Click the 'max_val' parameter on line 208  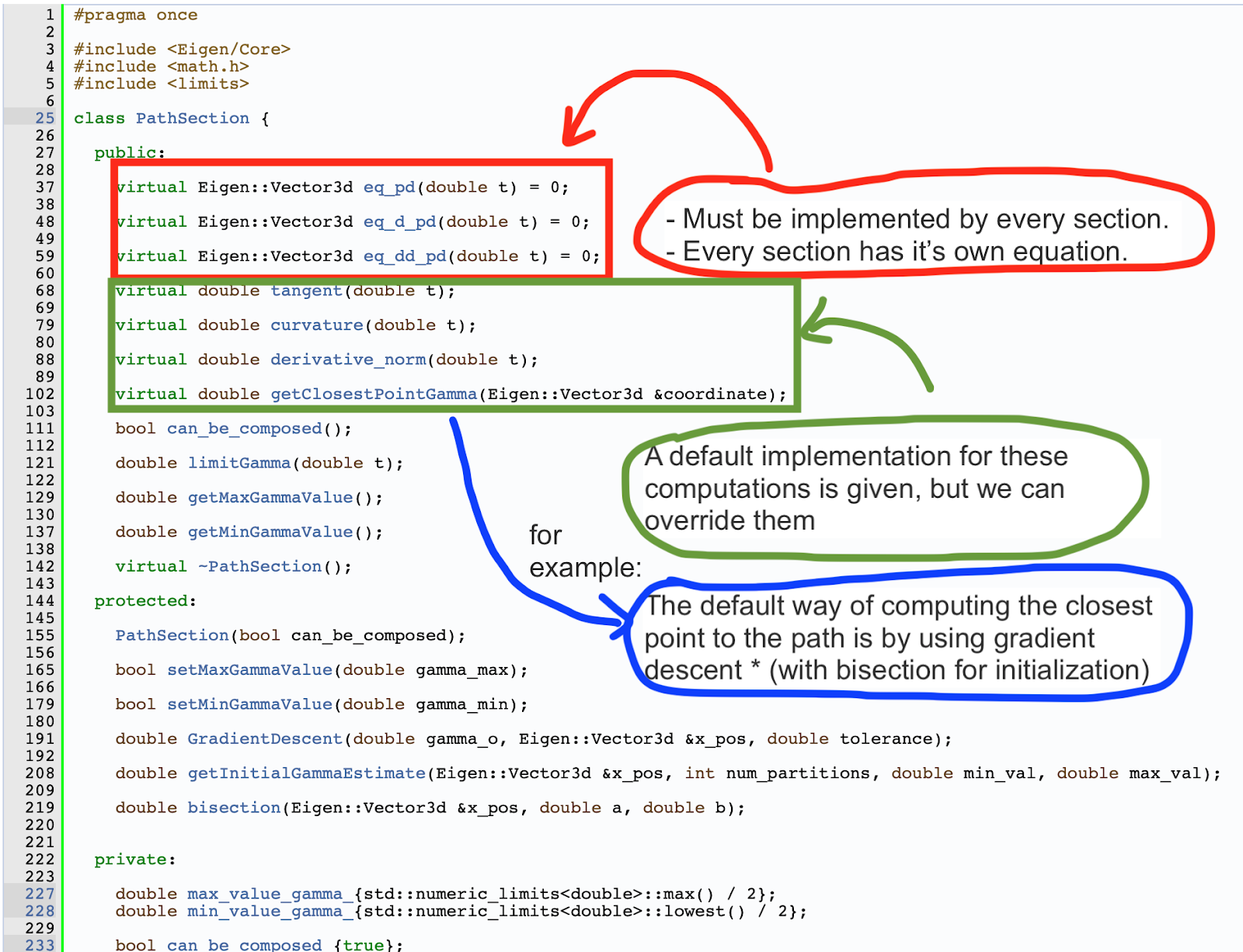click(x=1165, y=773)
